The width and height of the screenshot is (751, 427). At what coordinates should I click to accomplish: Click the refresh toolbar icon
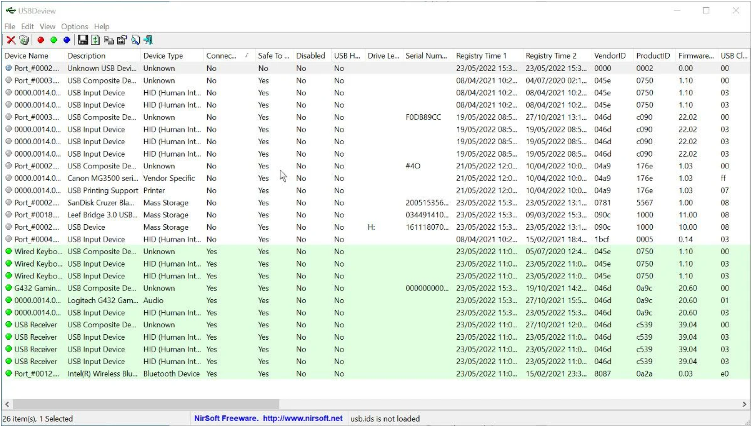tap(96, 40)
